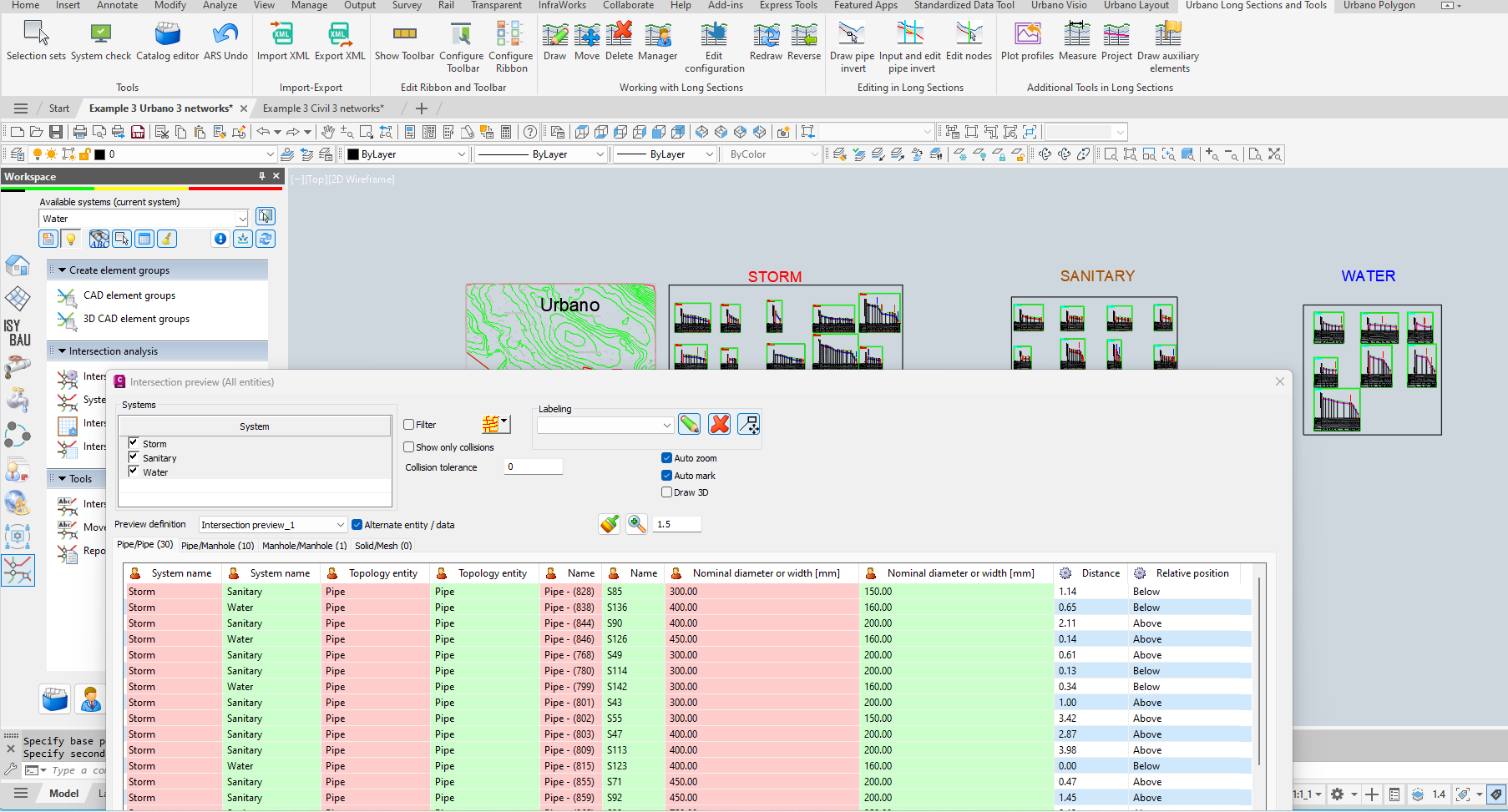
Task: Collapse the Intersection analysis section
Action: 61,351
